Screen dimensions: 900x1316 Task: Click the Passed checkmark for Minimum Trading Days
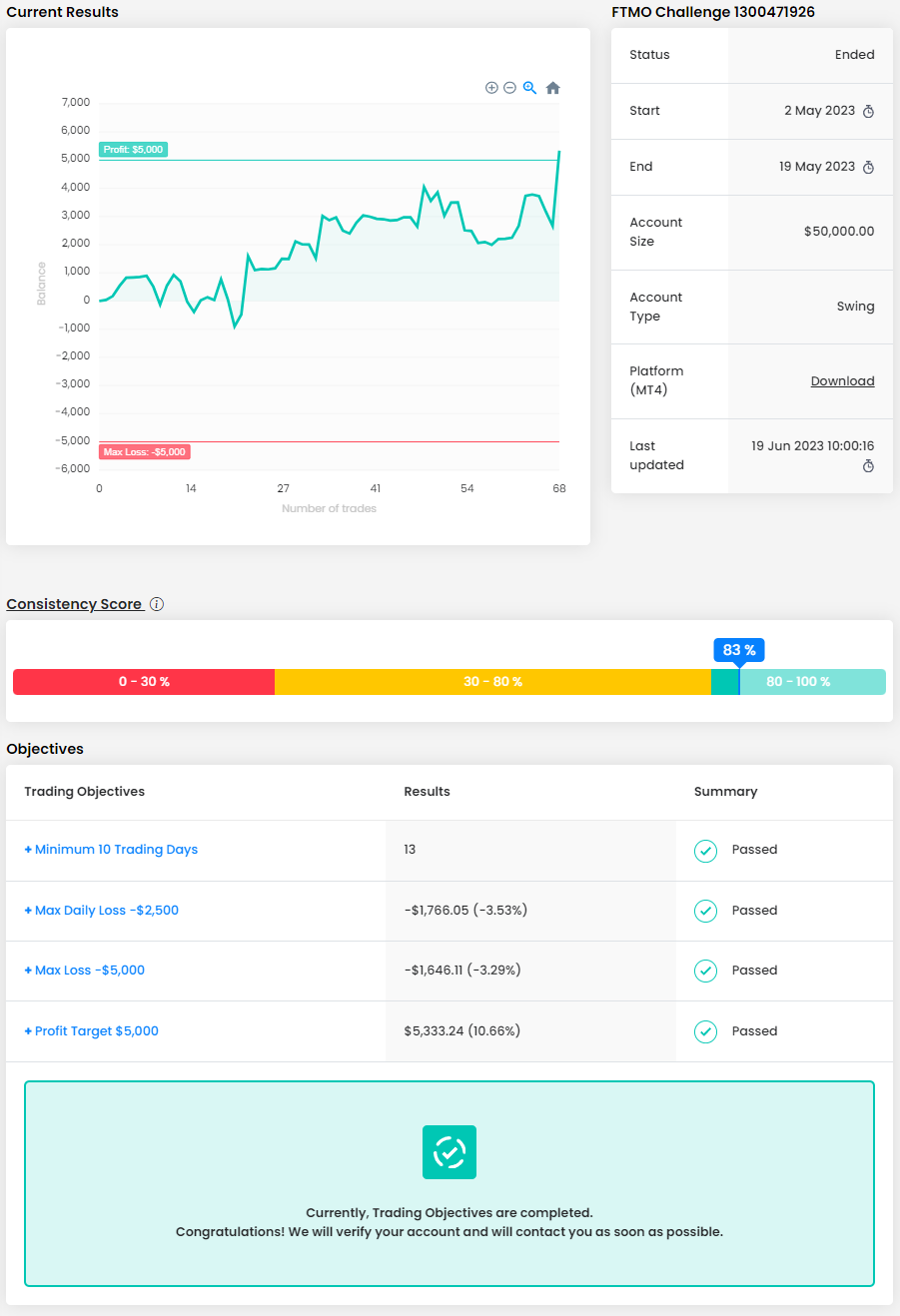(x=705, y=851)
